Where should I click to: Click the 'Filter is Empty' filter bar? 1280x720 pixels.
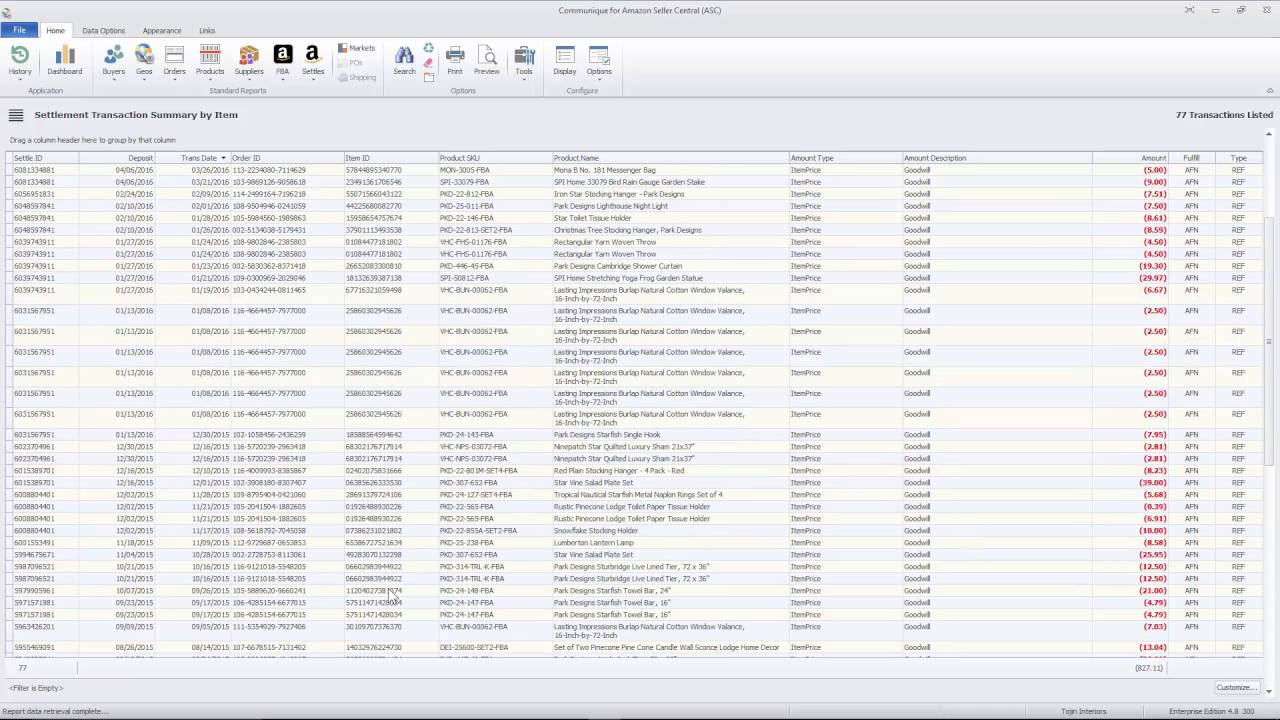point(36,688)
